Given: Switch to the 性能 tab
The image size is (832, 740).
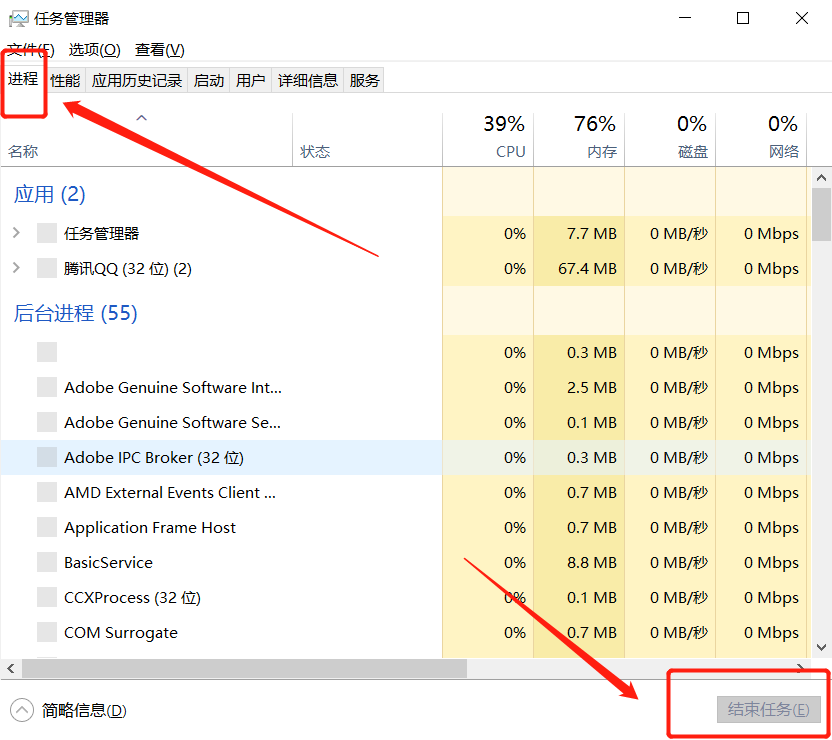Looking at the screenshot, I should (x=65, y=81).
